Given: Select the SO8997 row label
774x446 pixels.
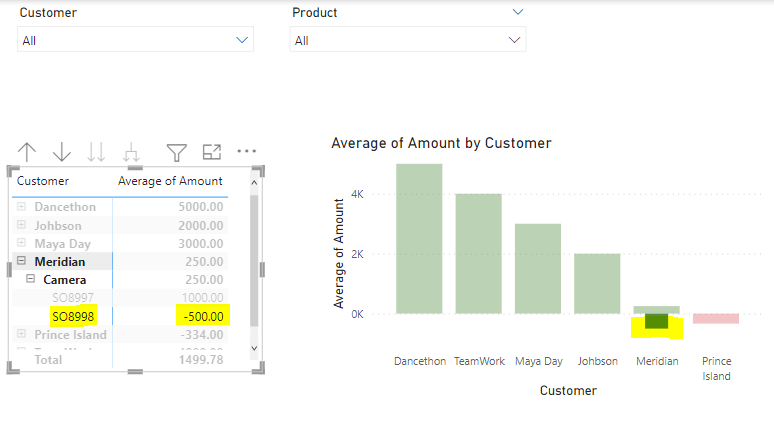Looking at the screenshot, I should click(x=73, y=297).
